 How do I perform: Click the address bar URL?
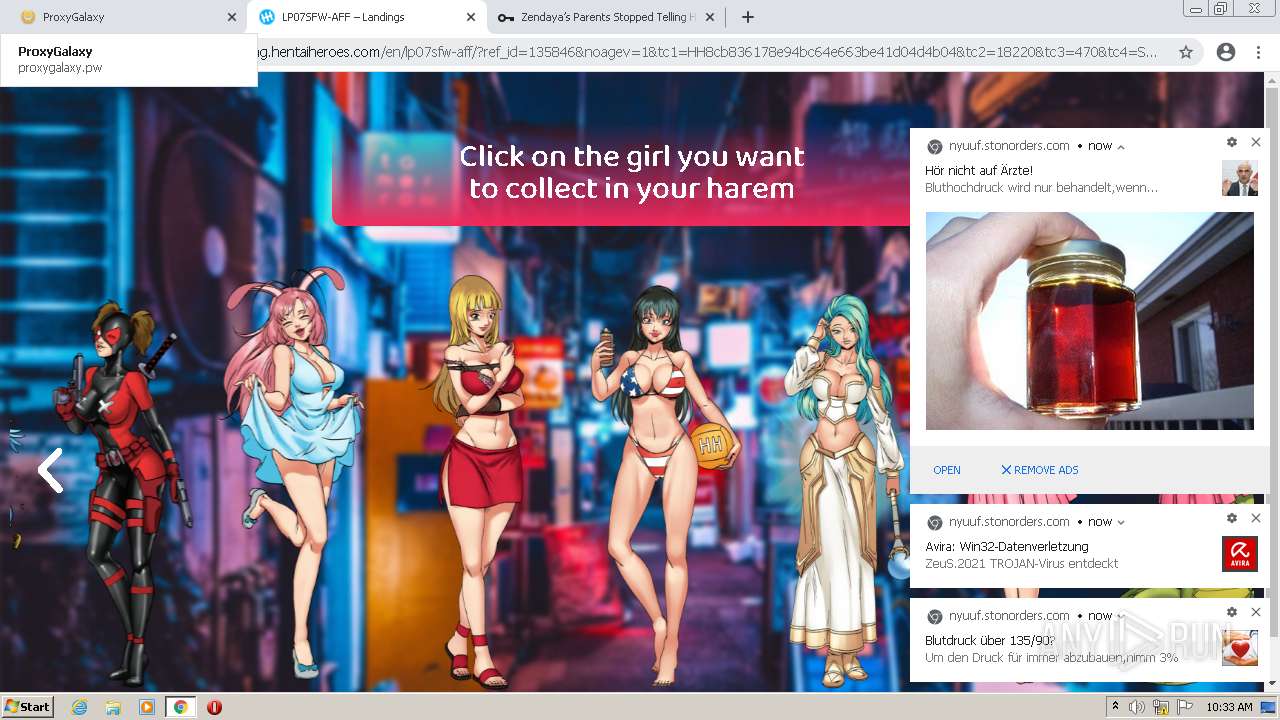[707, 52]
